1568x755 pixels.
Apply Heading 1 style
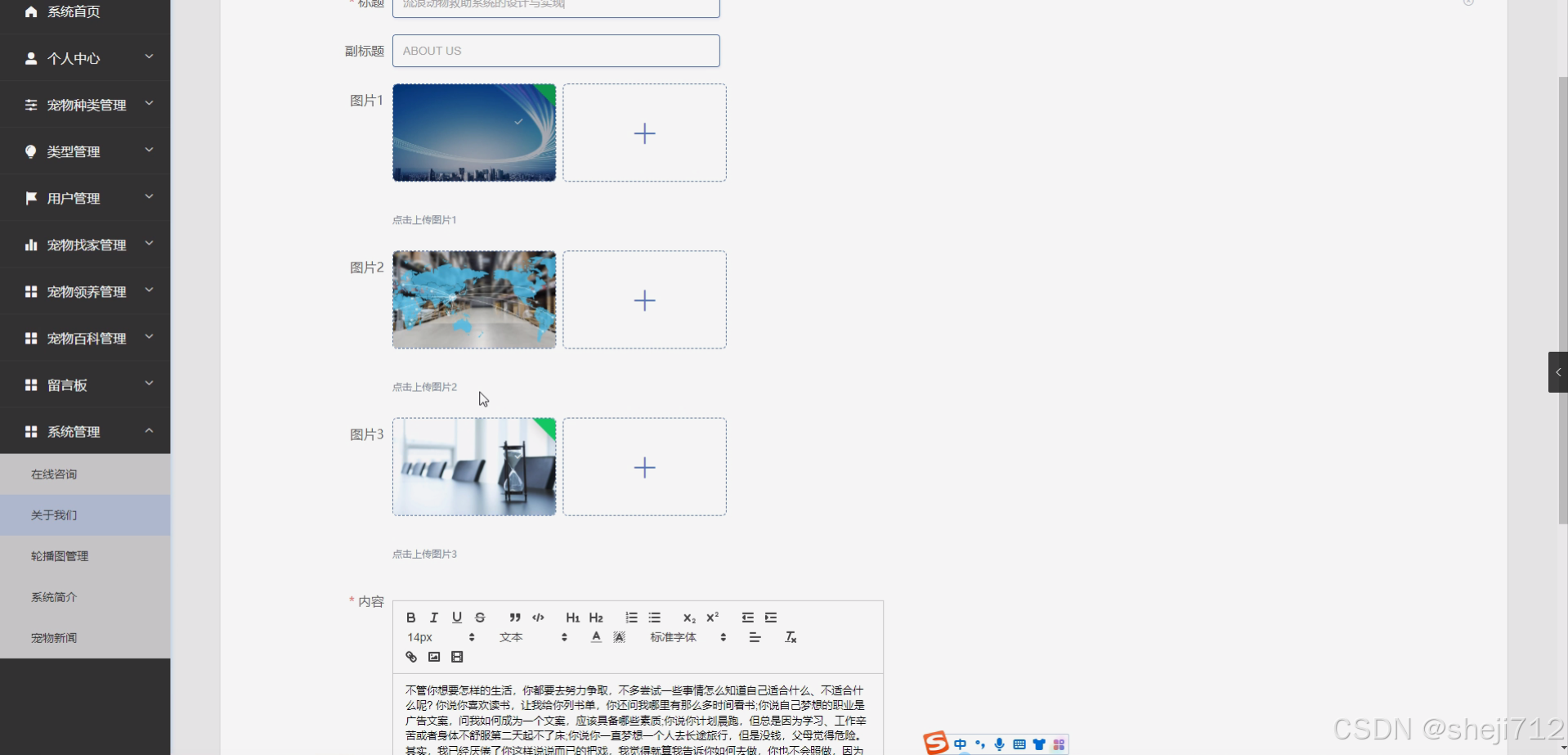click(x=573, y=618)
